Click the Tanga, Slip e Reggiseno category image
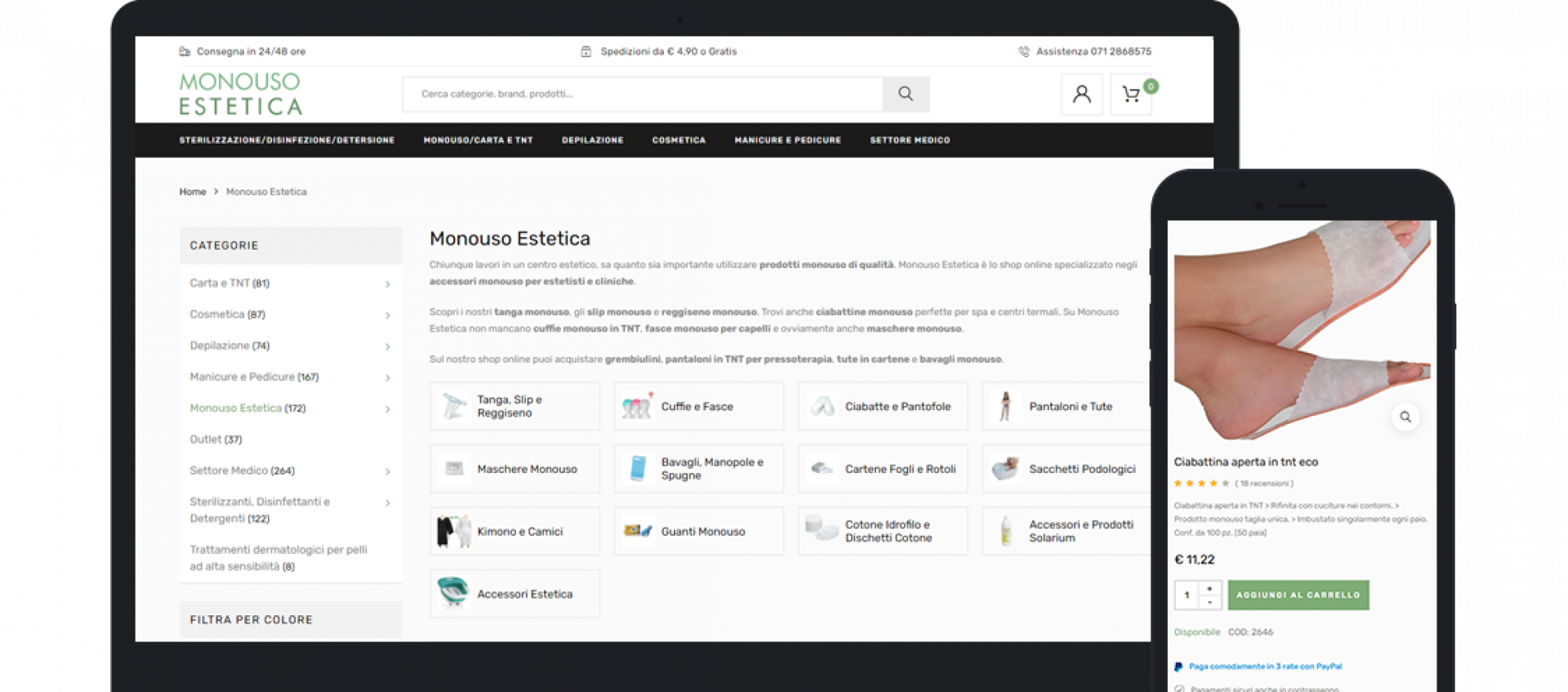This screenshot has width=1568, height=692. click(x=454, y=406)
